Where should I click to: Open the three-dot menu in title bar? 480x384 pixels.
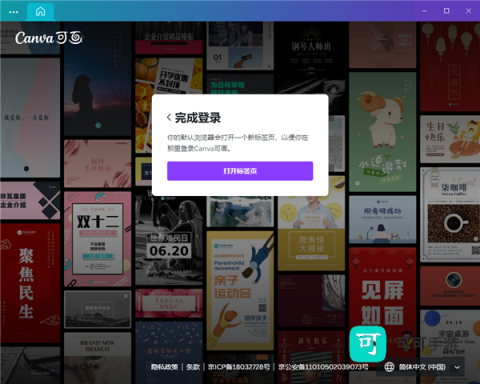point(14,12)
